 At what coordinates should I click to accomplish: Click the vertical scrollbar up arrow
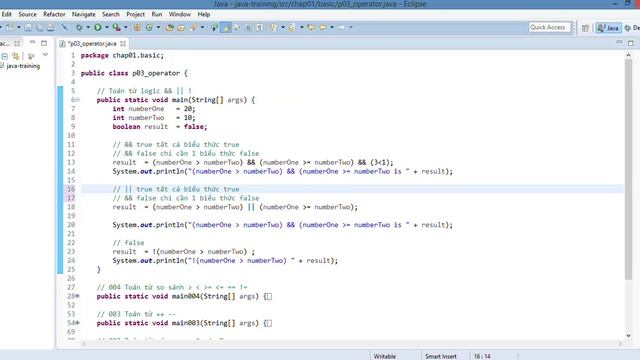(629, 55)
